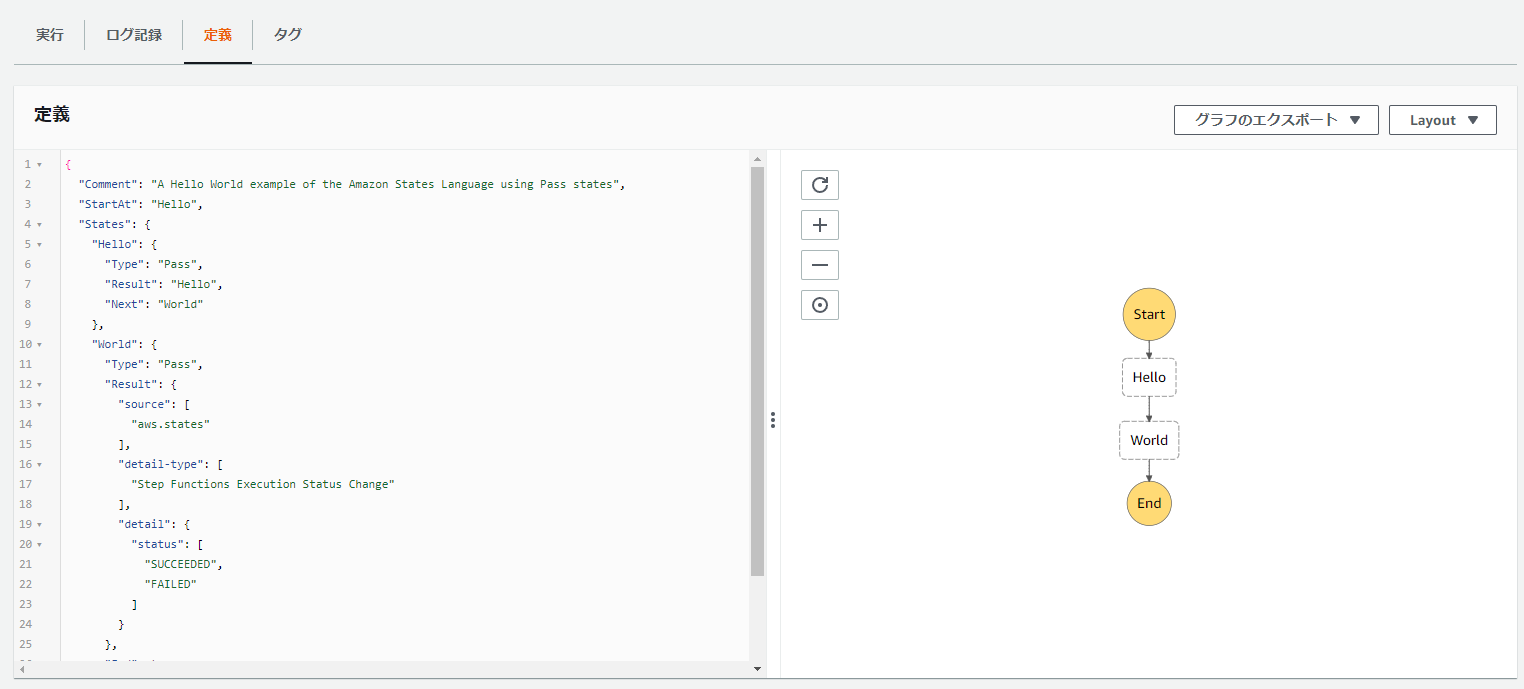Zoom out of the workflow graph

[x=819, y=264]
